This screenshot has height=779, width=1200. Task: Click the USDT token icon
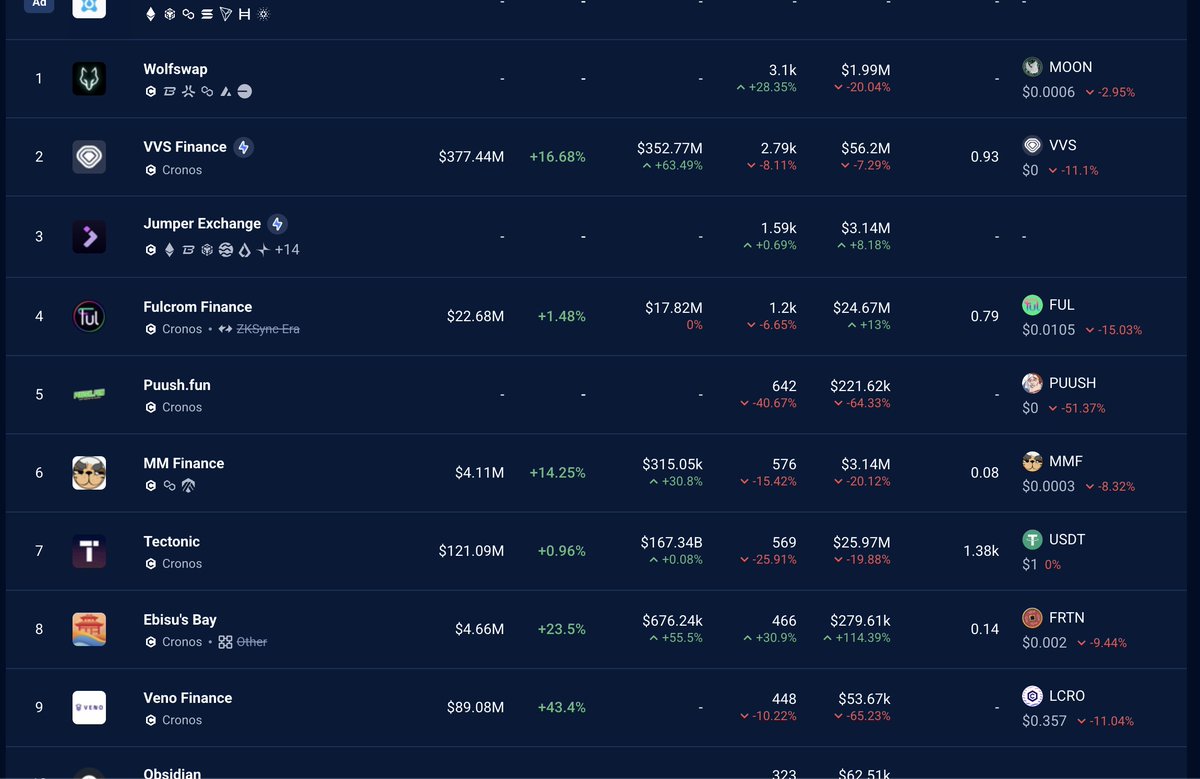1032,539
